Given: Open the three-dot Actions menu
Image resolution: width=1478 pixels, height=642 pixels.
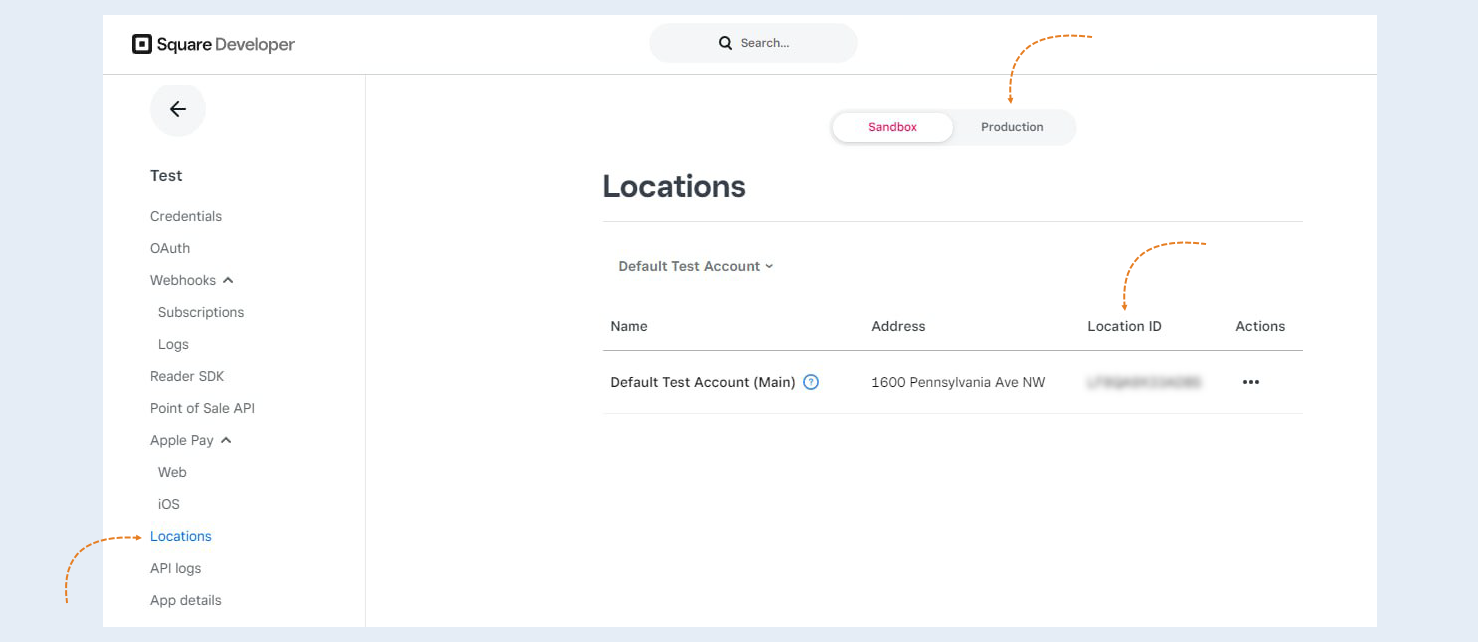Looking at the screenshot, I should pyautogui.click(x=1250, y=382).
